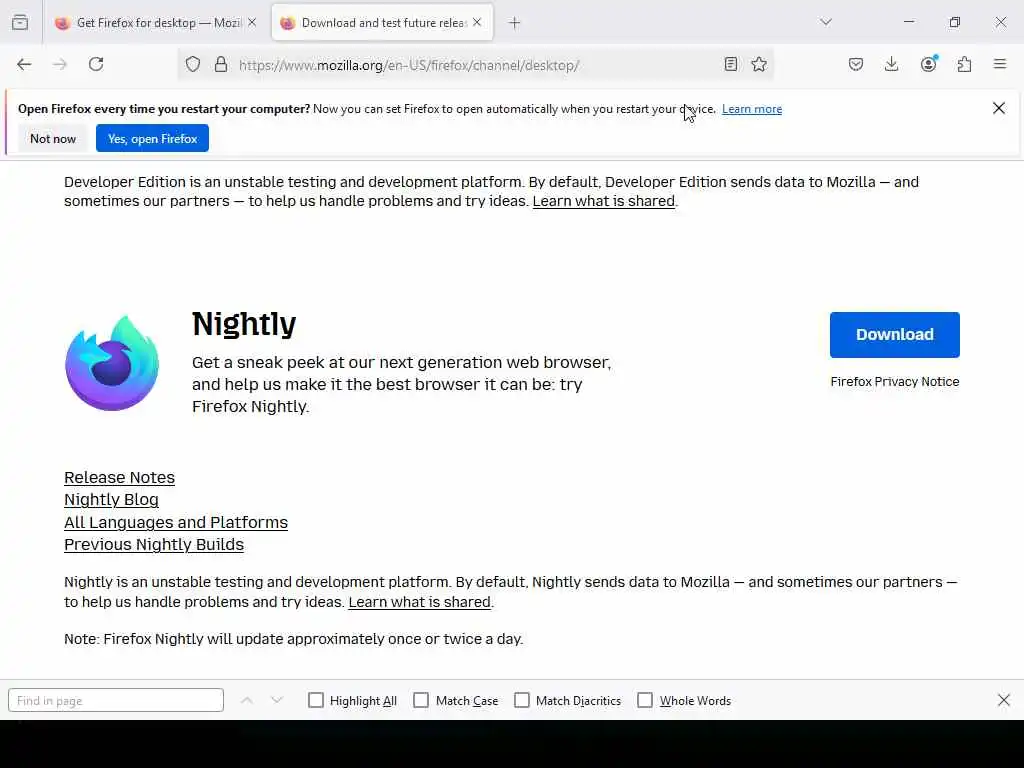Download Firefox Nightly

(x=895, y=334)
